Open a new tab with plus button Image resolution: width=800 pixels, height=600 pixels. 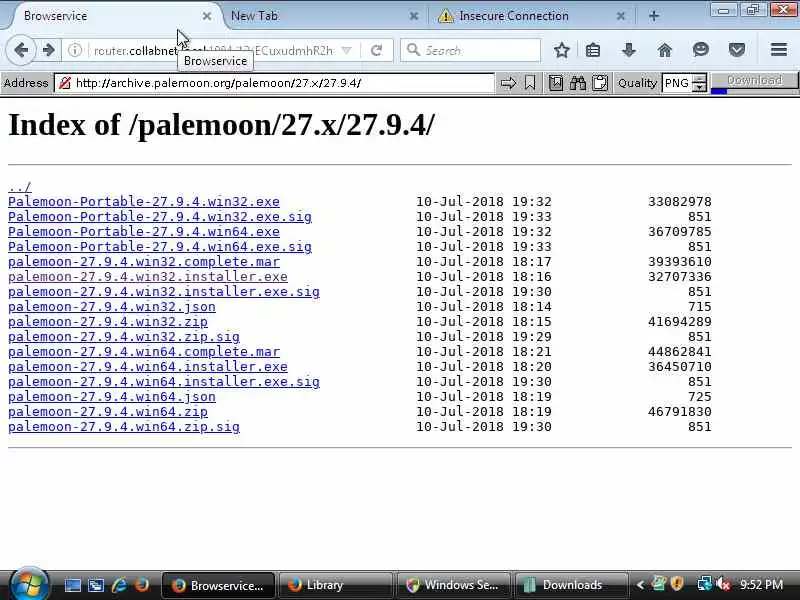point(654,16)
